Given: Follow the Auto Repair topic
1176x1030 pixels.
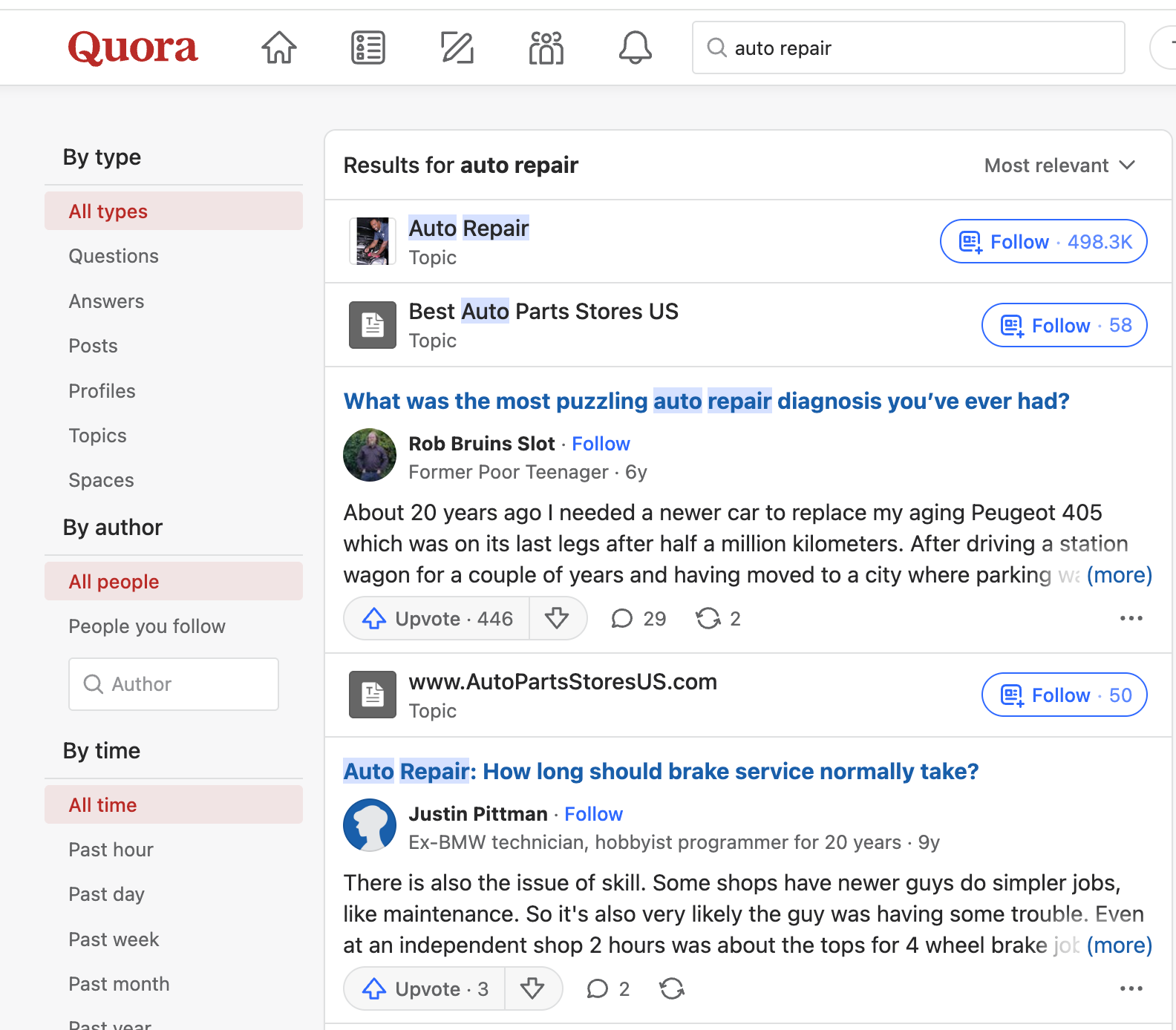Looking at the screenshot, I should tap(1043, 242).
